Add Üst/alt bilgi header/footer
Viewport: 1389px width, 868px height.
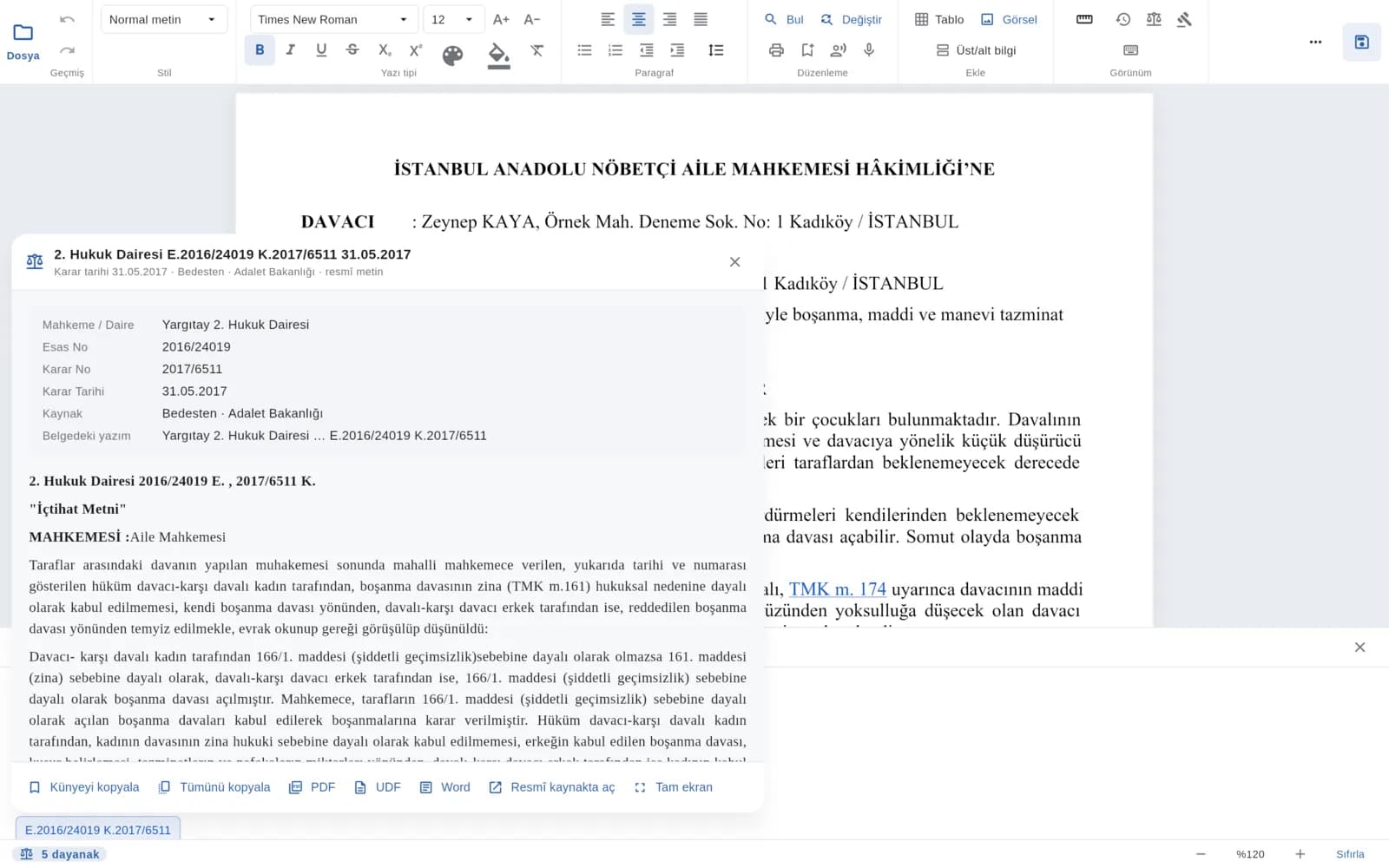976,50
